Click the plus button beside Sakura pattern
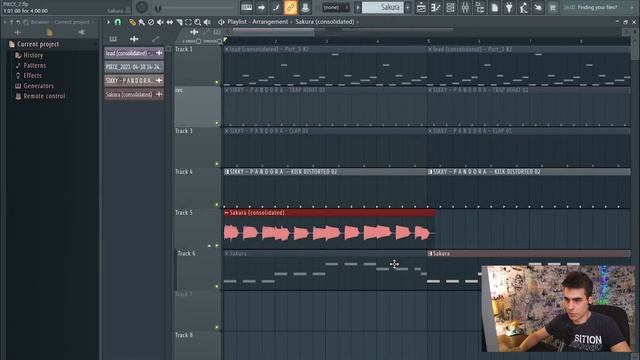 coord(407,7)
